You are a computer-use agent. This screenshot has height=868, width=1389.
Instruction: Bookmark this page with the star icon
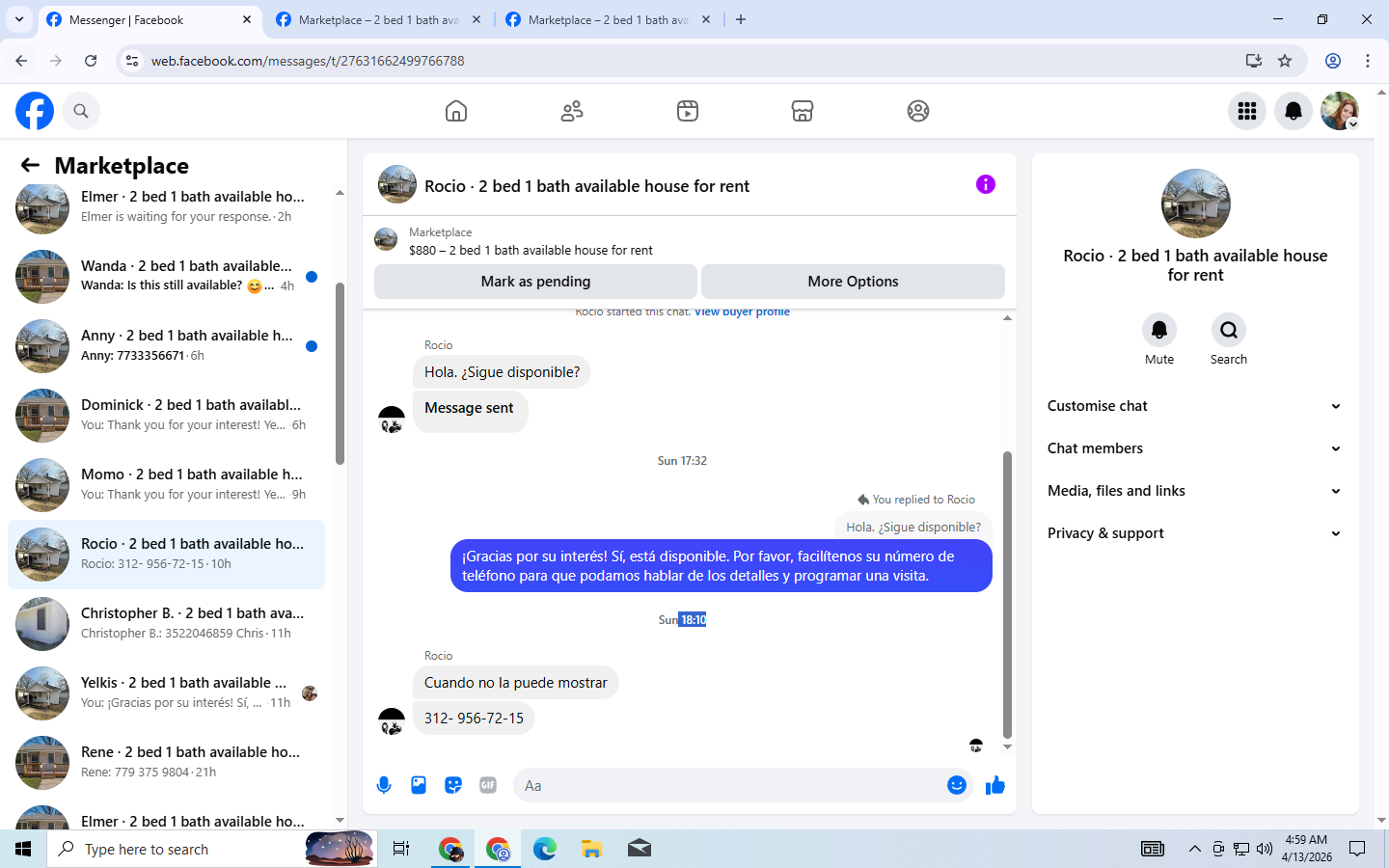click(1285, 61)
